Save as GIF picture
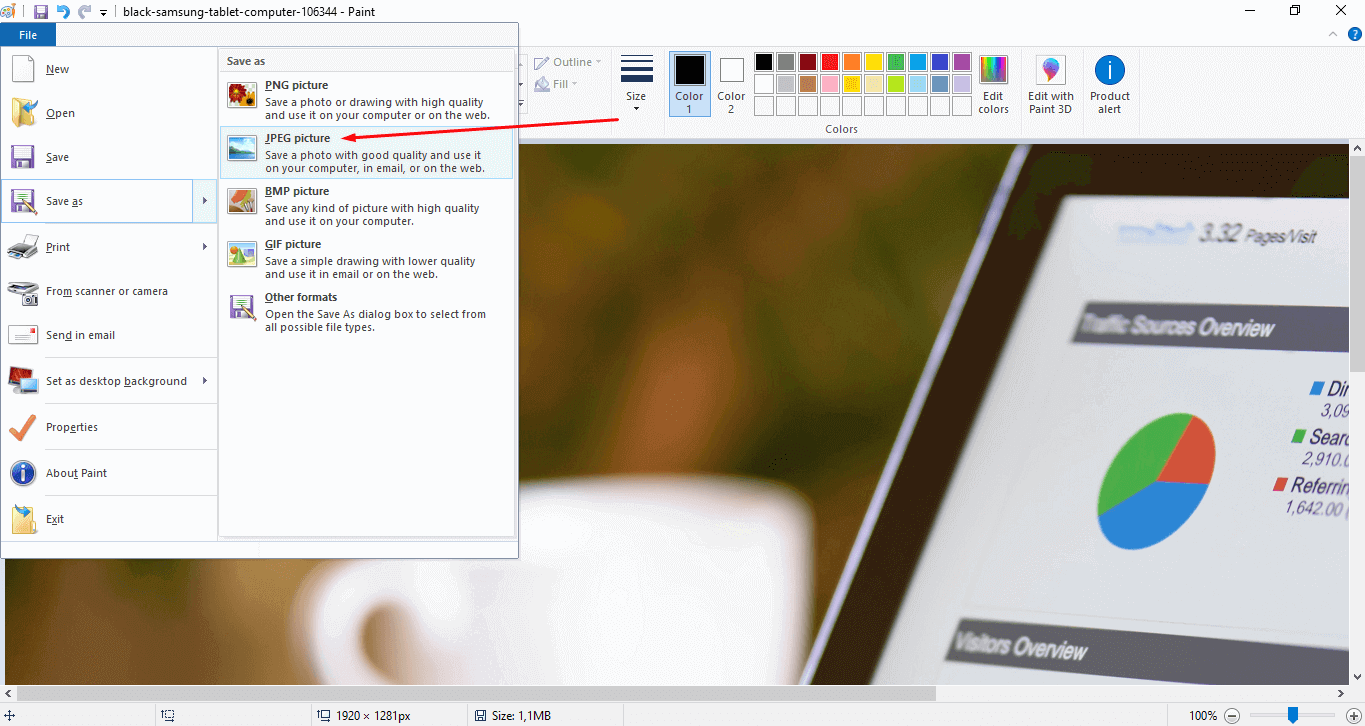 pyautogui.click(x=366, y=259)
